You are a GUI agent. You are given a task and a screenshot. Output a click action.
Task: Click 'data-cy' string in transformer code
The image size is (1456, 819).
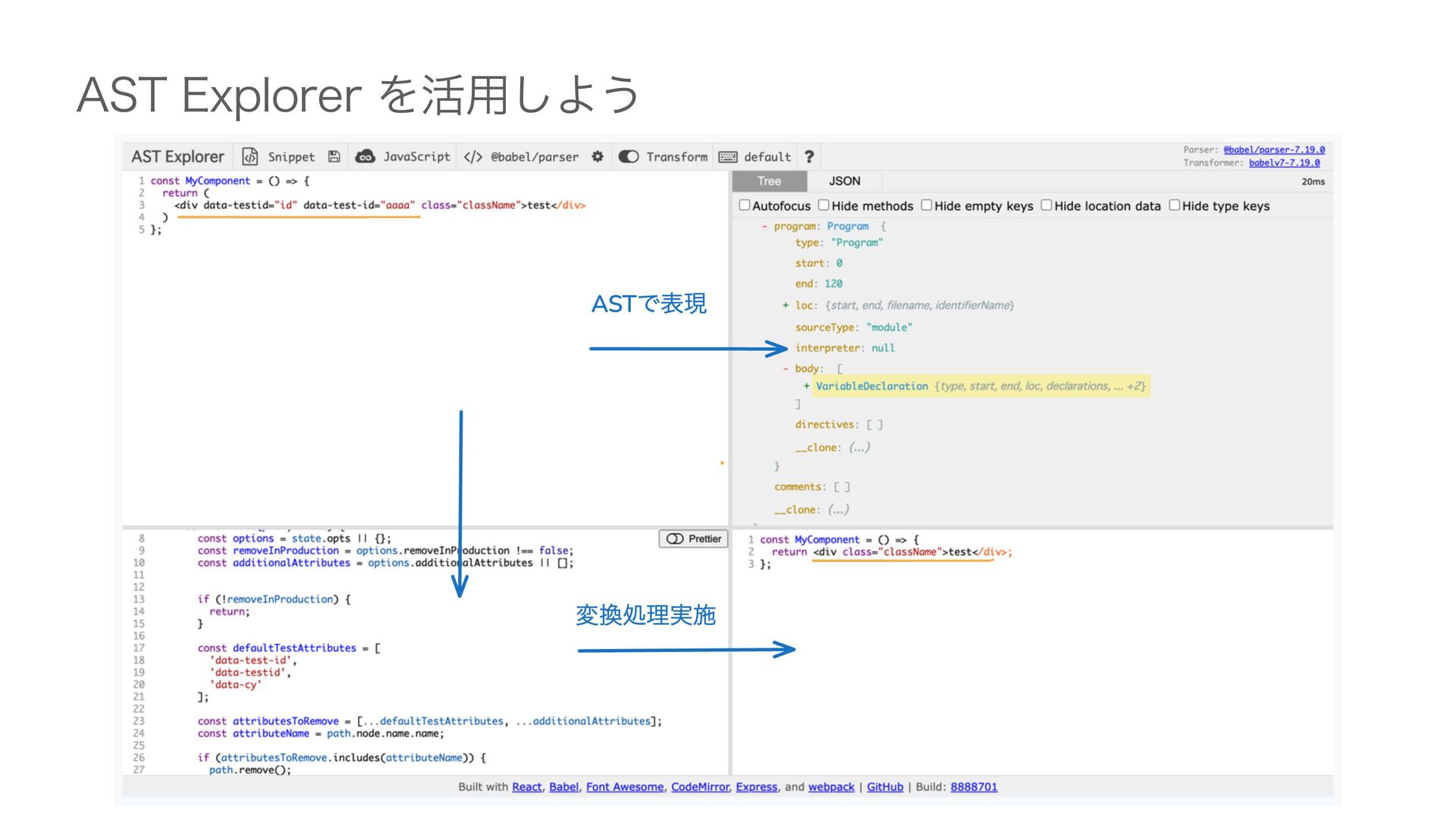click(236, 684)
